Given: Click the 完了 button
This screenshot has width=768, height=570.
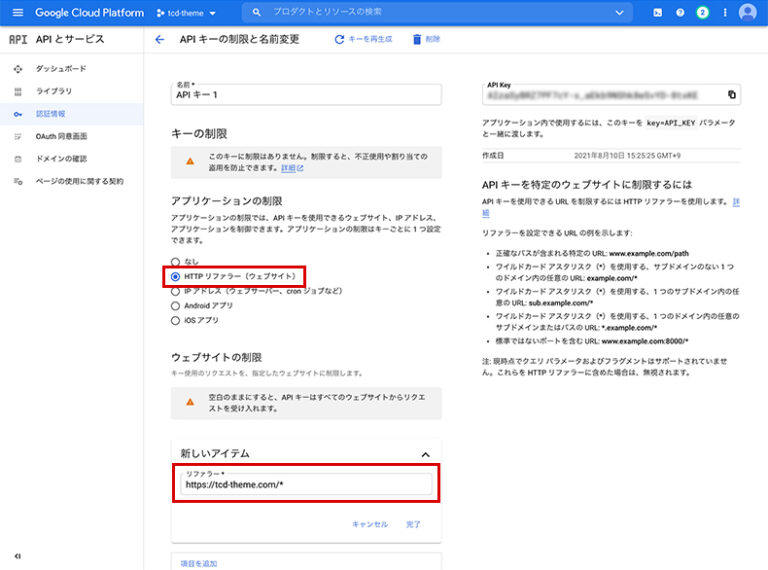Looking at the screenshot, I should (413, 524).
